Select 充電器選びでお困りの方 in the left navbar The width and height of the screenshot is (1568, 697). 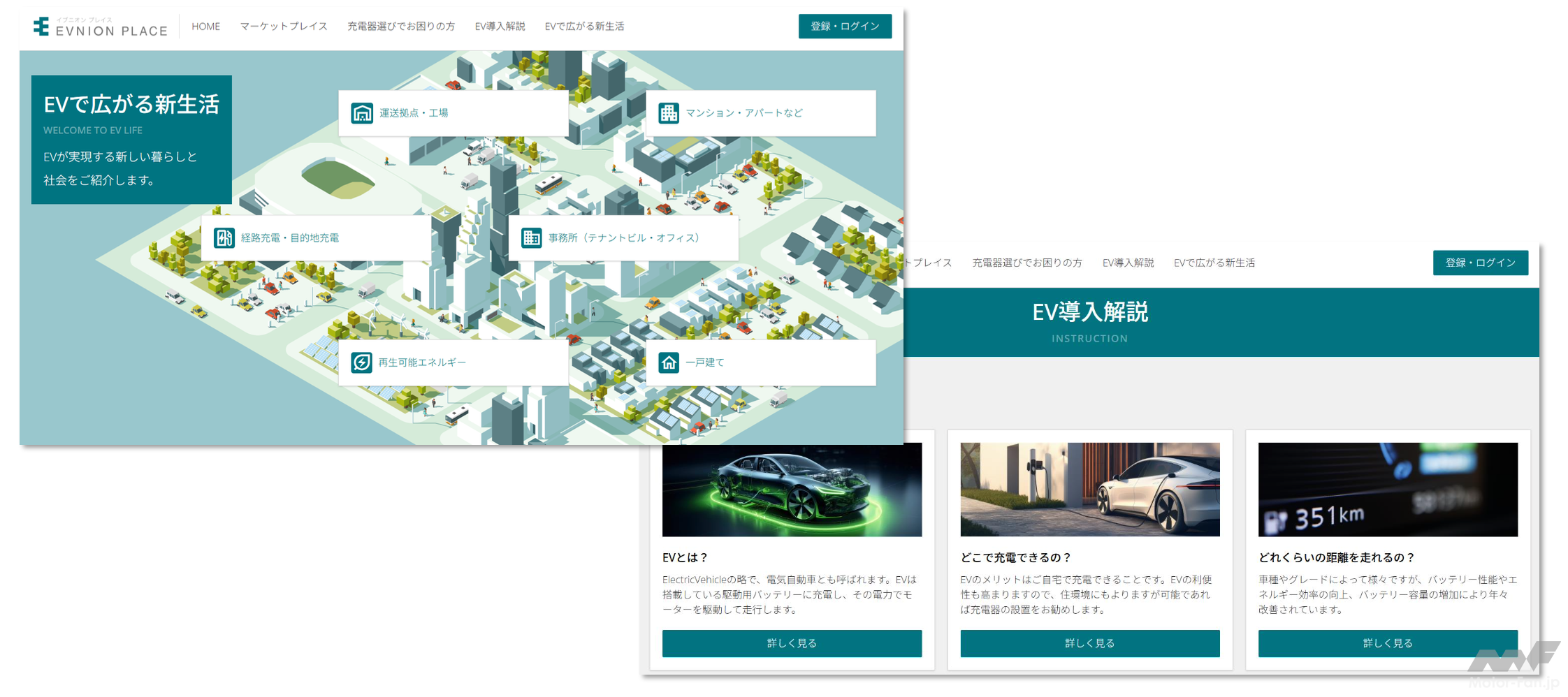point(400,27)
